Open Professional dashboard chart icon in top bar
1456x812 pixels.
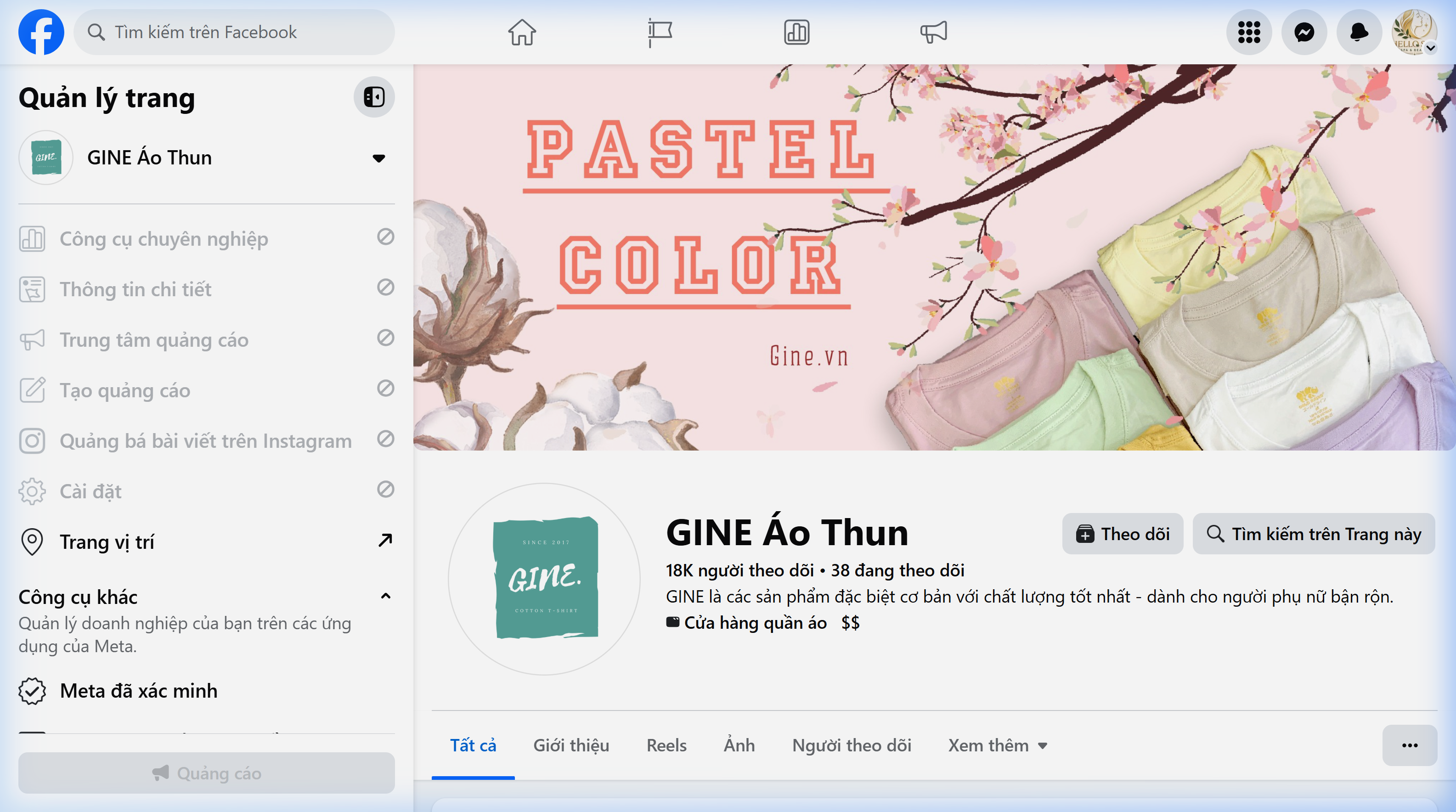[796, 32]
